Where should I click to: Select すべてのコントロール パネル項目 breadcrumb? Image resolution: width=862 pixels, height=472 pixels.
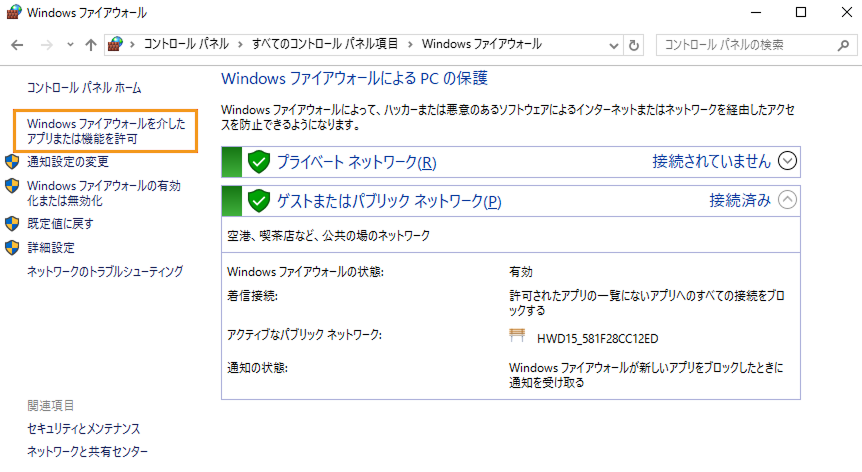tap(325, 44)
